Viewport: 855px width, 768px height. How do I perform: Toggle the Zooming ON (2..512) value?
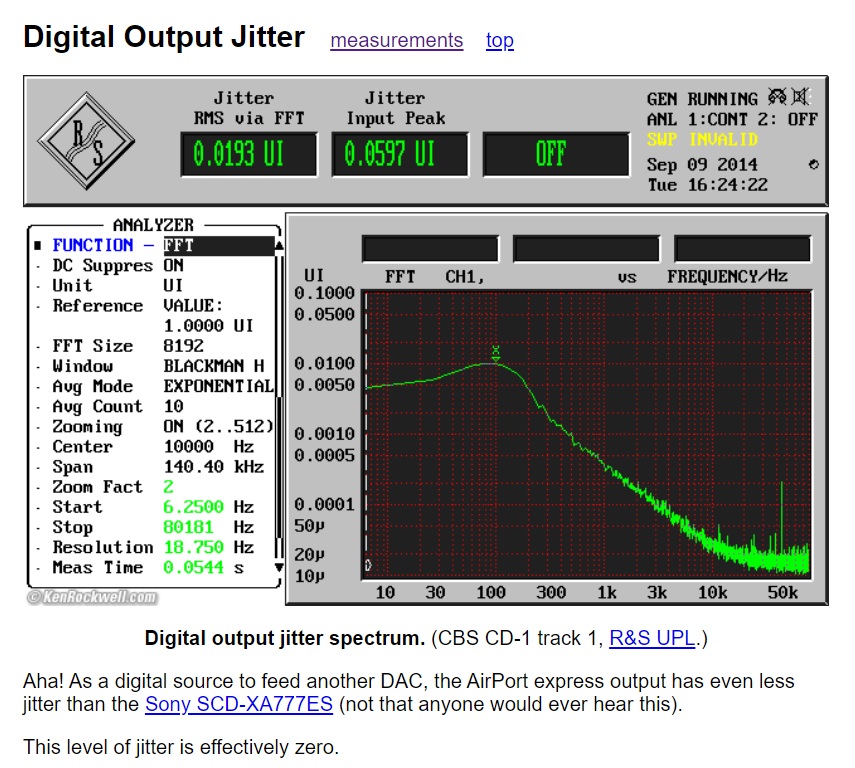pyautogui.click(x=218, y=426)
